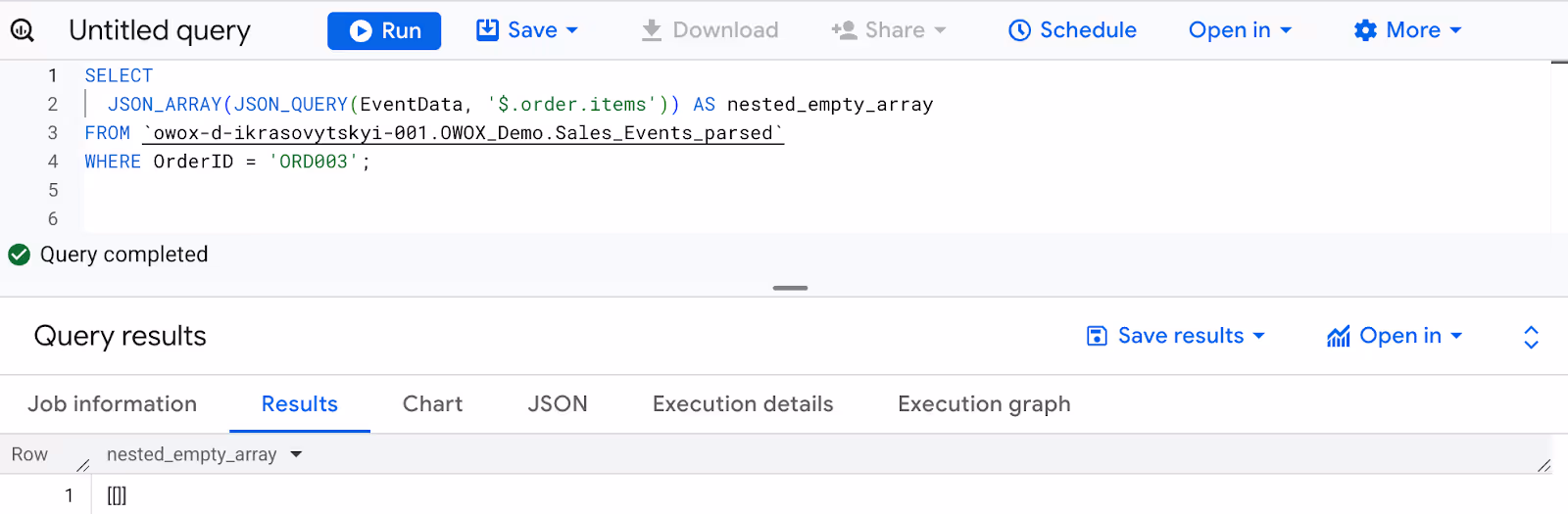1568x514 pixels.
Task: Click the '$.order.items' string in the query
Action: point(572,105)
